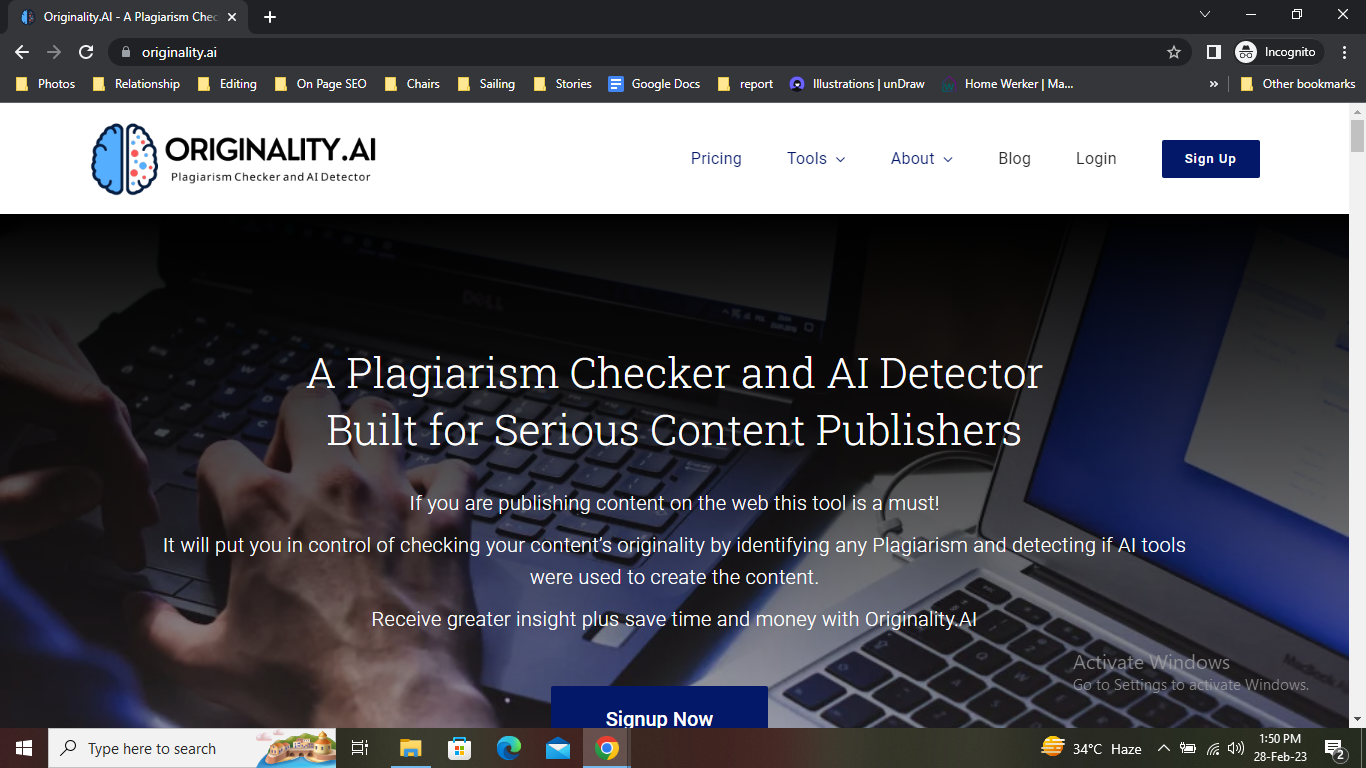Viewport: 1366px width, 768px height.
Task: Open the Chrome three-dot menu
Action: (1345, 52)
